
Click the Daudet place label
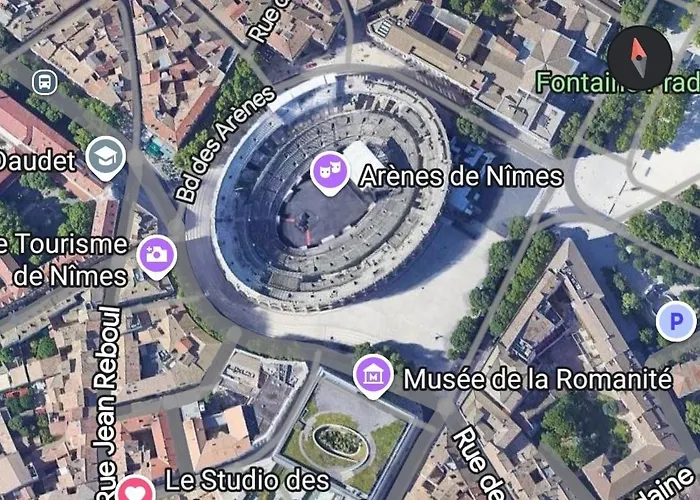tap(38, 161)
